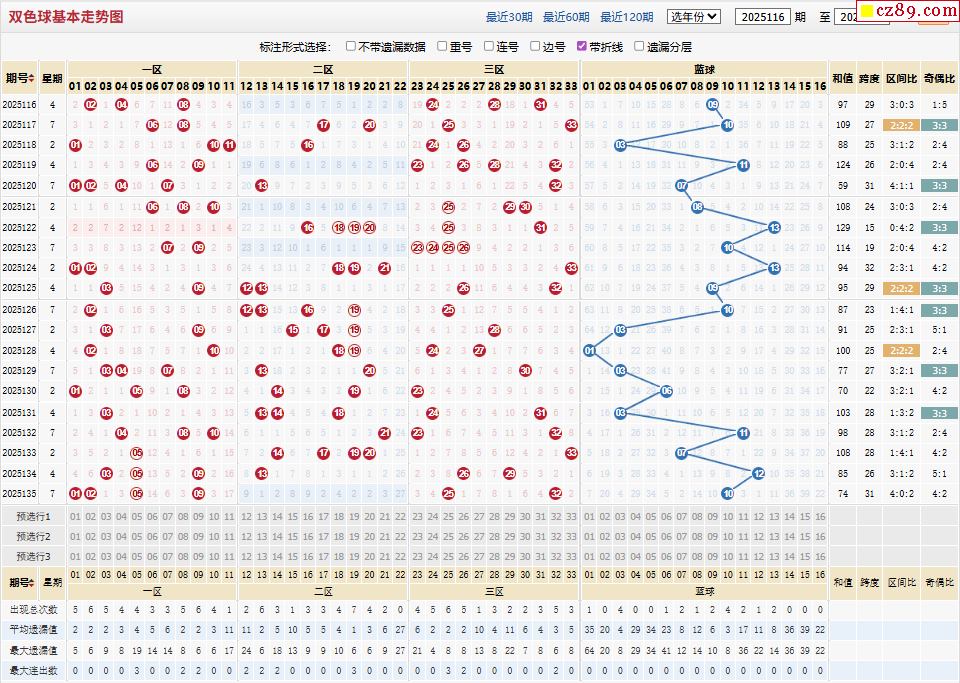Click red ball 33 in row 2025117
Image resolution: width=960 pixels, height=683 pixels.
[x=571, y=125]
